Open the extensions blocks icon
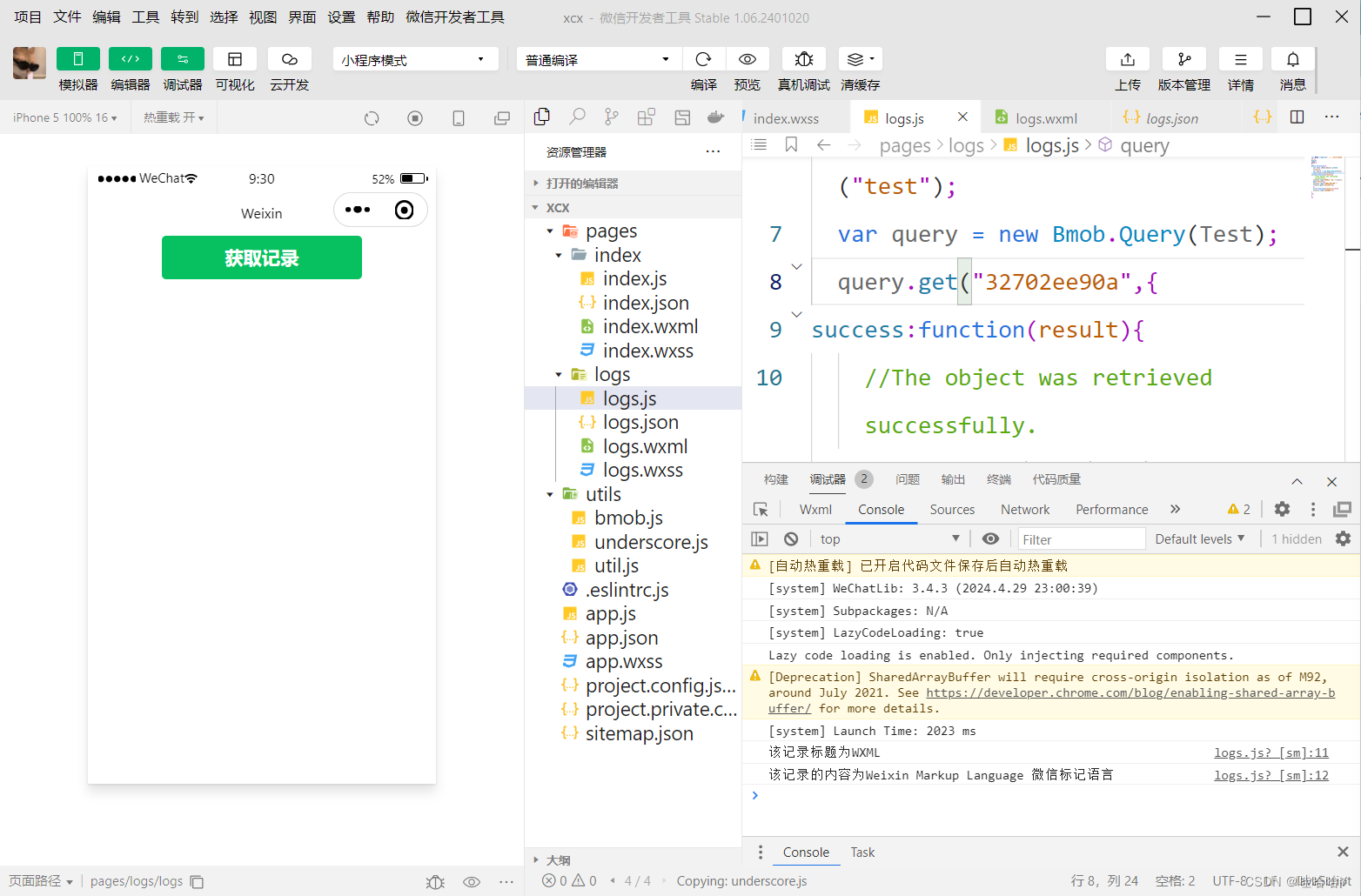1361x896 pixels. [x=647, y=117]
